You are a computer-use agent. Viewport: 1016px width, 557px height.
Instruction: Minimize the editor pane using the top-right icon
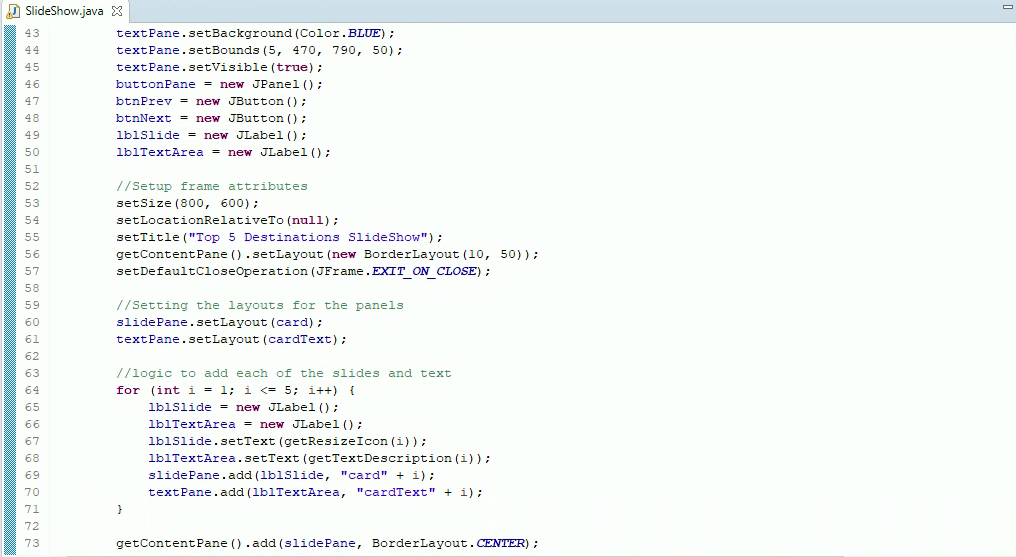pos(1008,6)
